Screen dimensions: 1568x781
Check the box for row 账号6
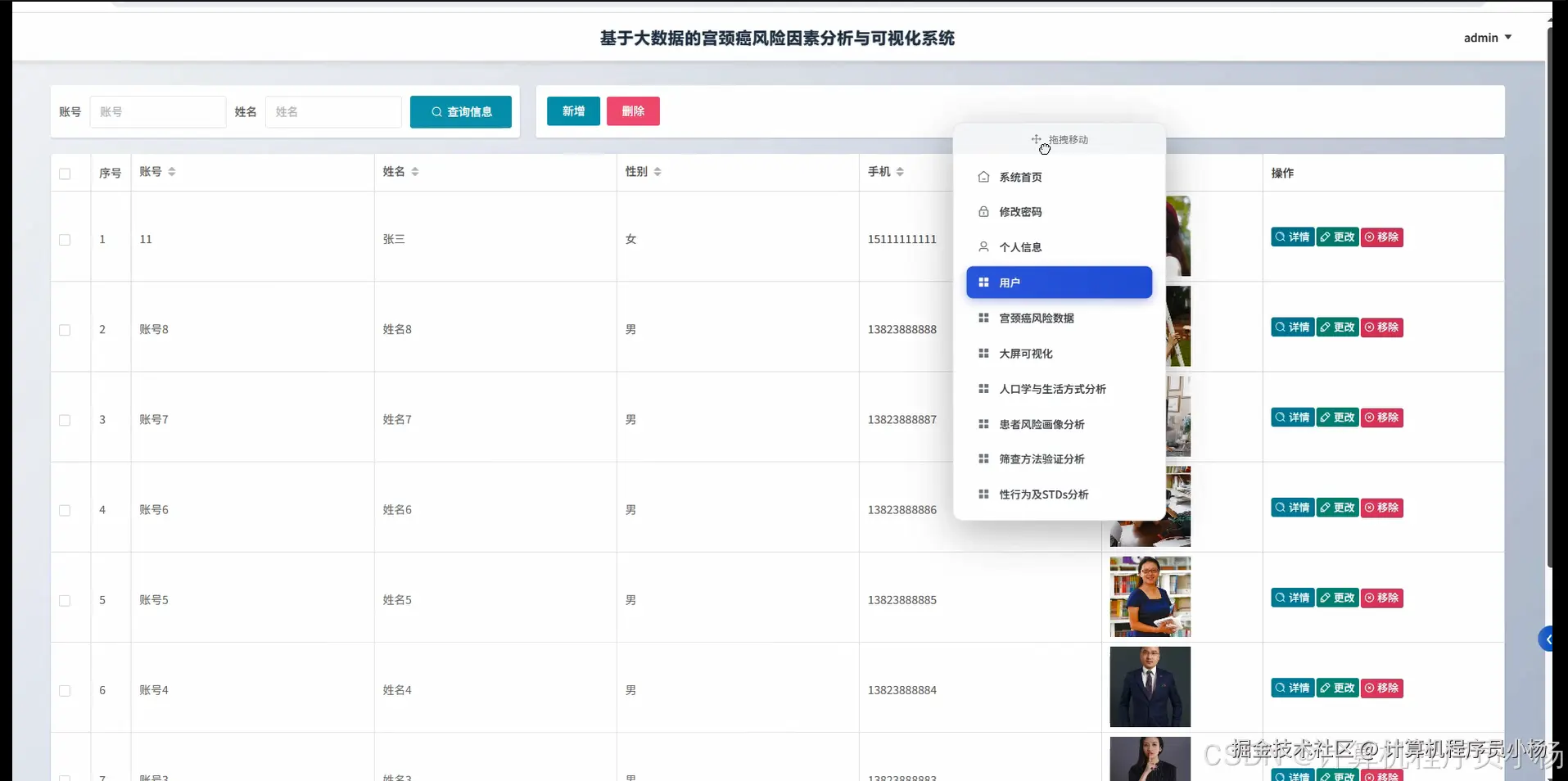65,510
